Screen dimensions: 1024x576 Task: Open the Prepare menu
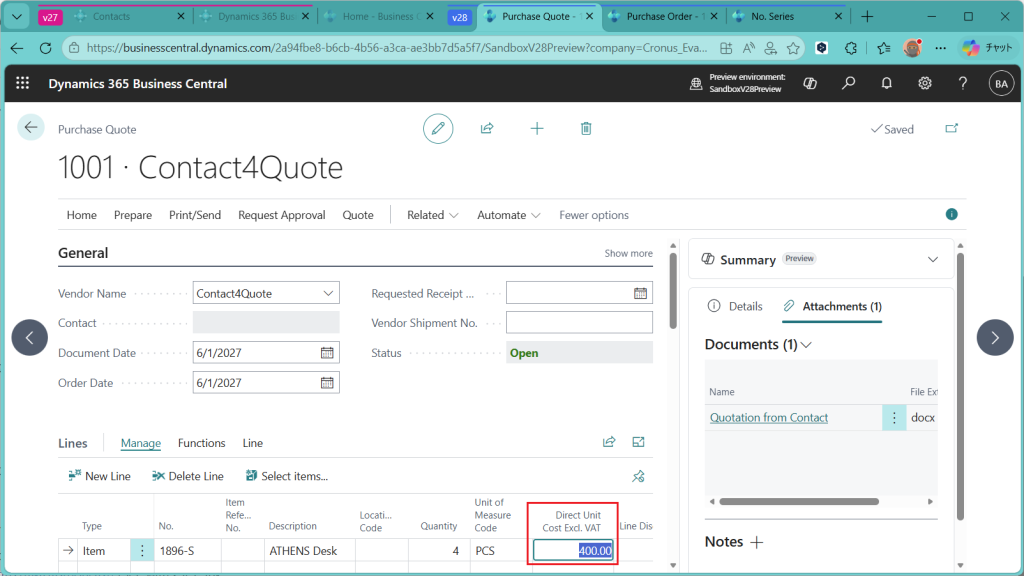[x=133, y=215]
